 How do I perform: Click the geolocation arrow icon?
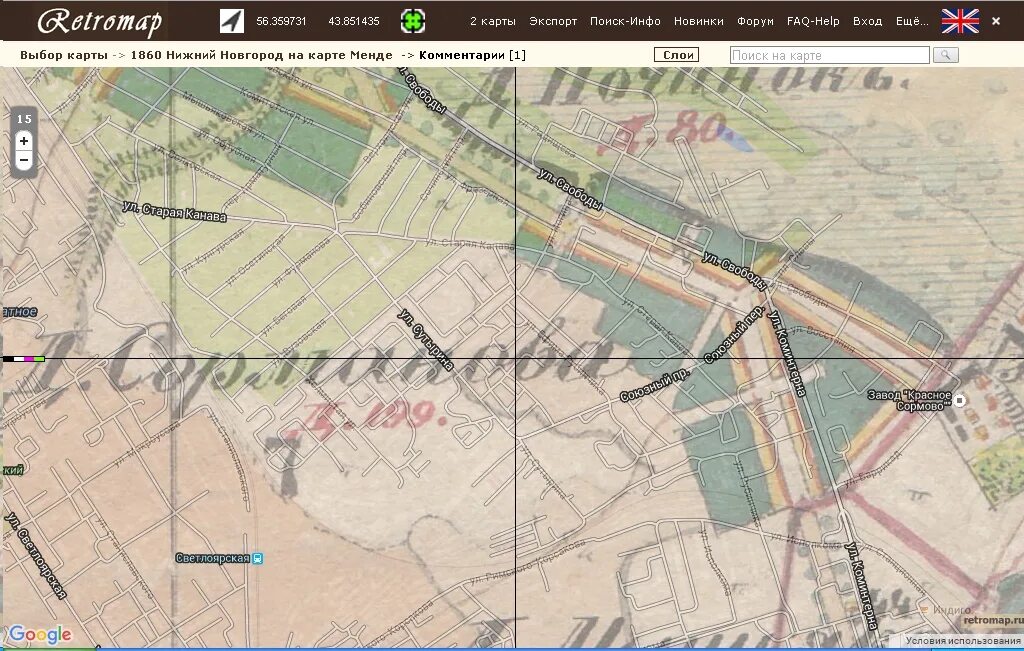click(231, 21)
